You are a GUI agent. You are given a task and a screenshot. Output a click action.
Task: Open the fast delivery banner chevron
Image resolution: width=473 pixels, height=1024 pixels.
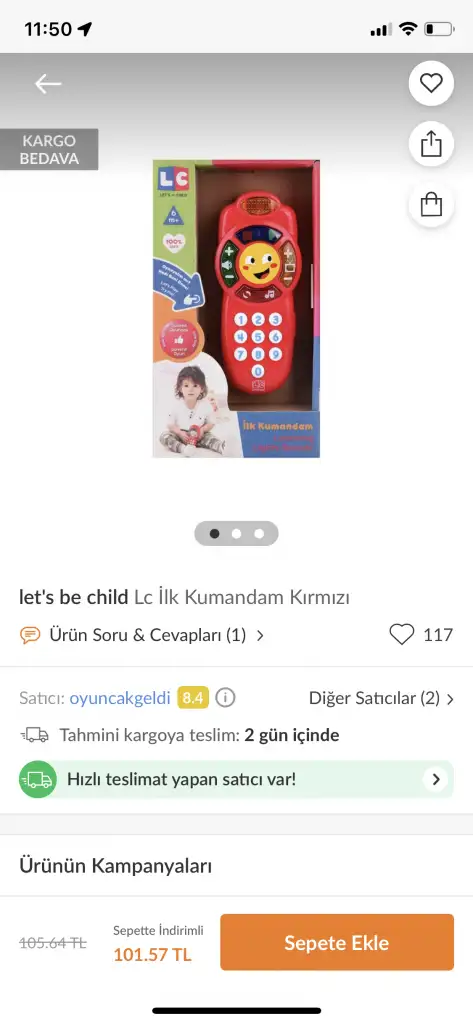click(435, 779)
